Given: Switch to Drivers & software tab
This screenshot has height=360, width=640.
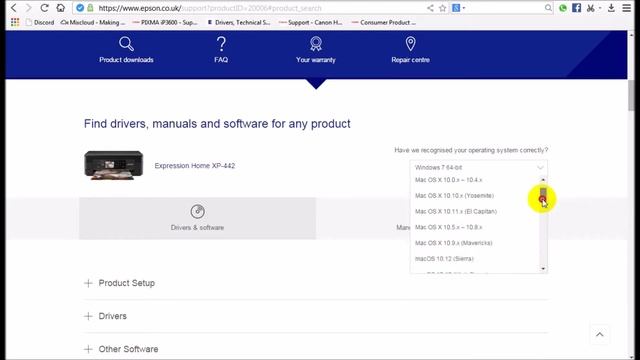Looking at the screenshot, I should click(x=198, y=218).
